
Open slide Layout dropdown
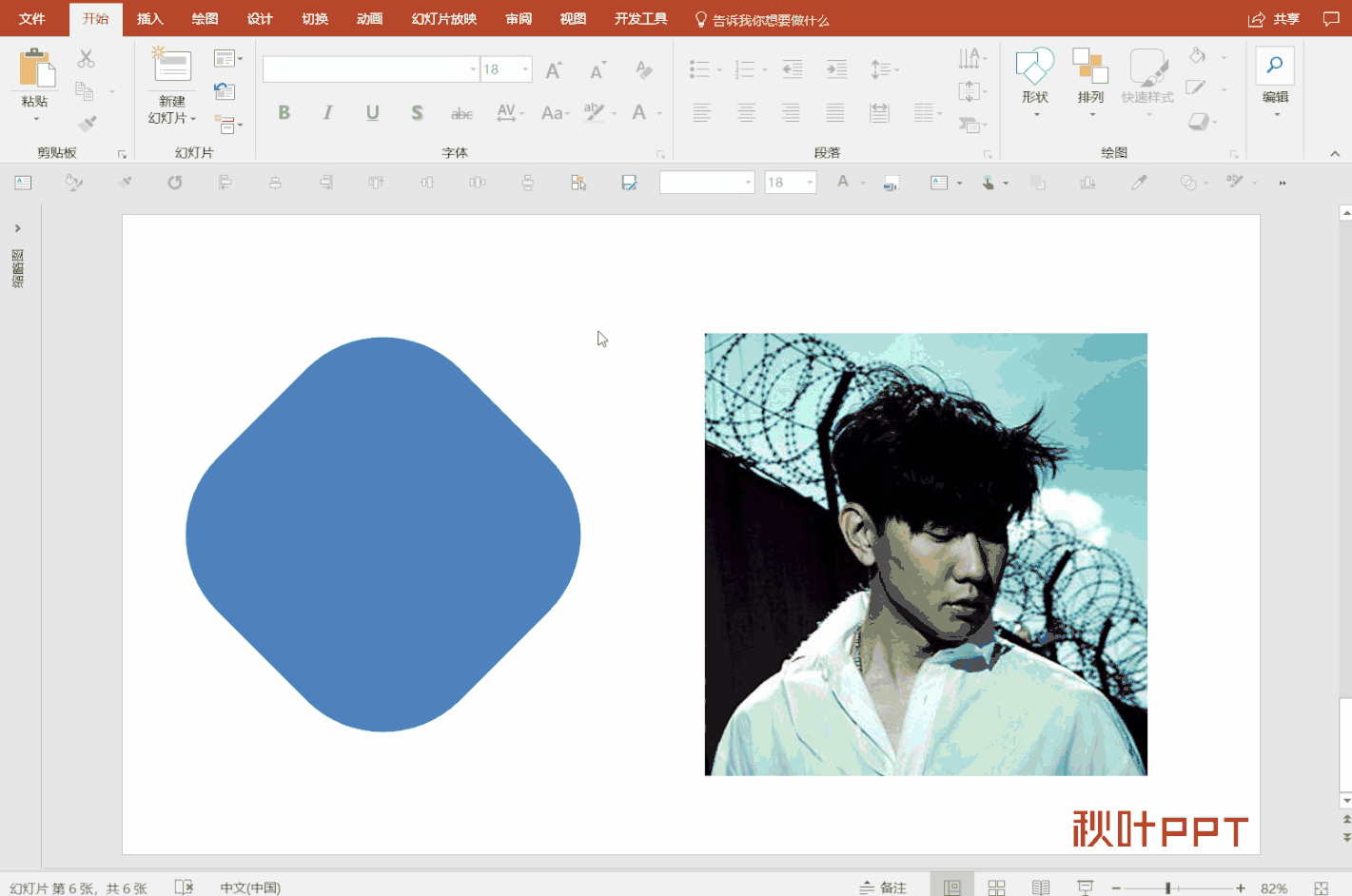coord(227,59)
